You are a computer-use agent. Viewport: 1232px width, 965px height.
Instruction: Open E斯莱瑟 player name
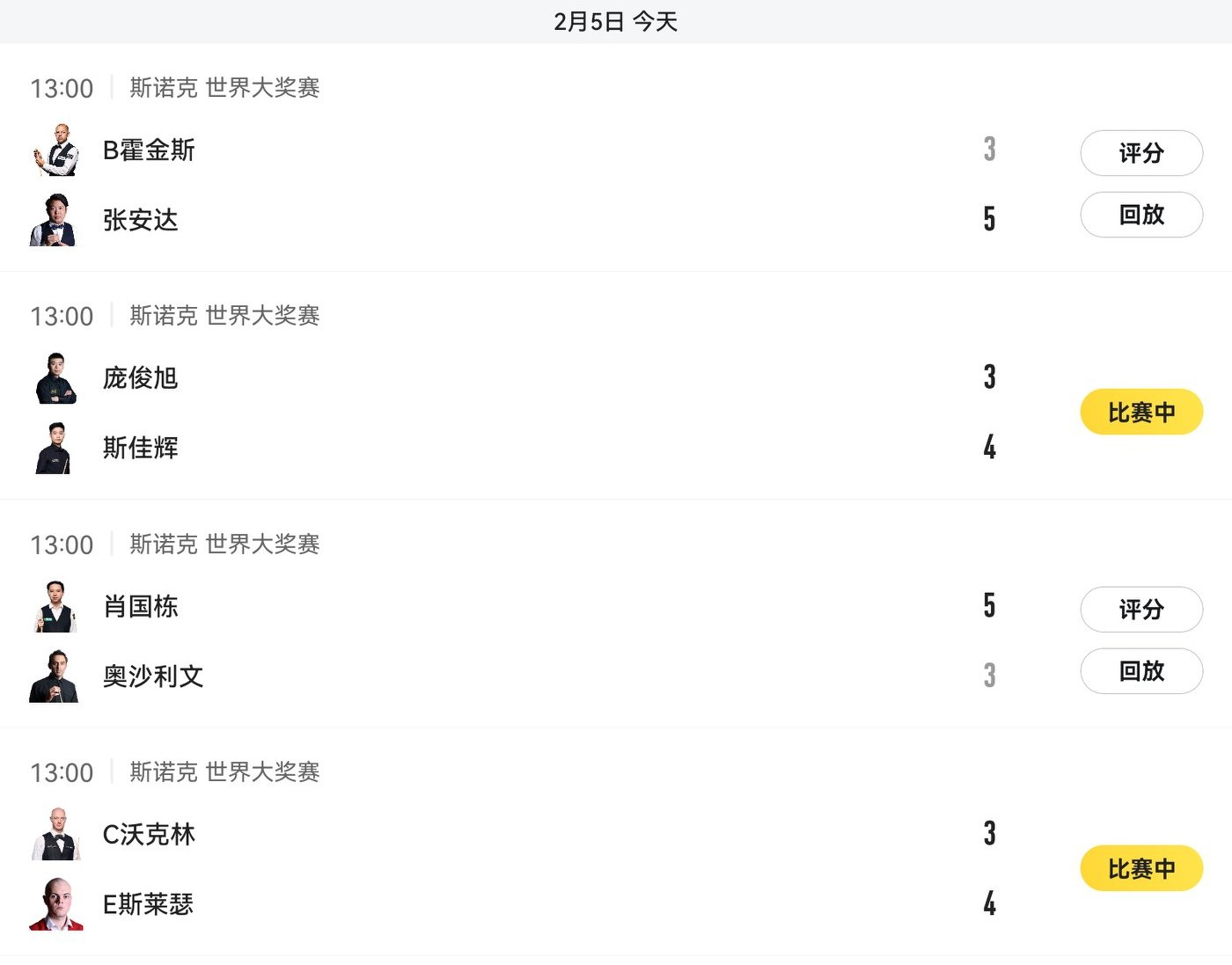pos(148,903)
